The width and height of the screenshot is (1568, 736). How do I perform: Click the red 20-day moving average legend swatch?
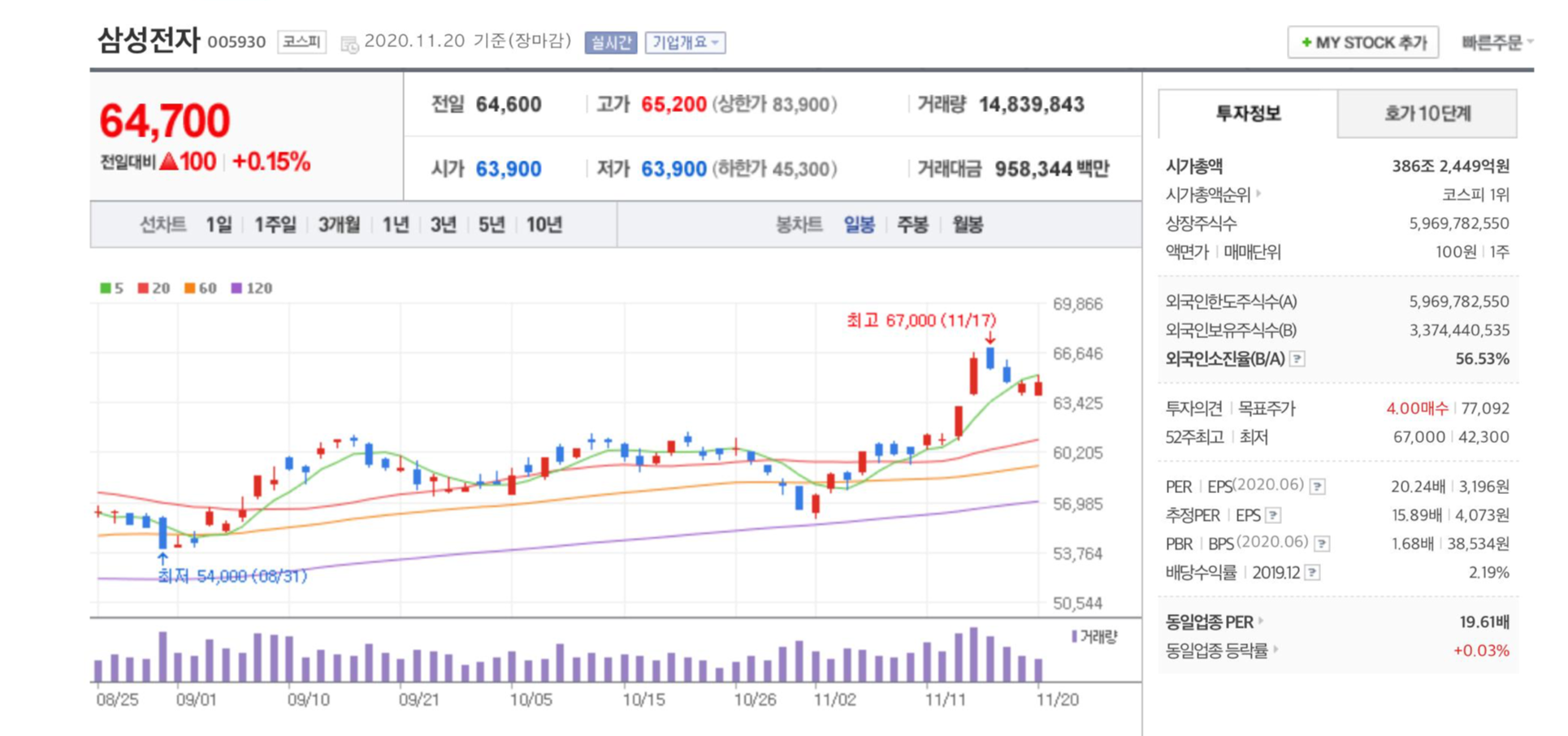point(143,288)
